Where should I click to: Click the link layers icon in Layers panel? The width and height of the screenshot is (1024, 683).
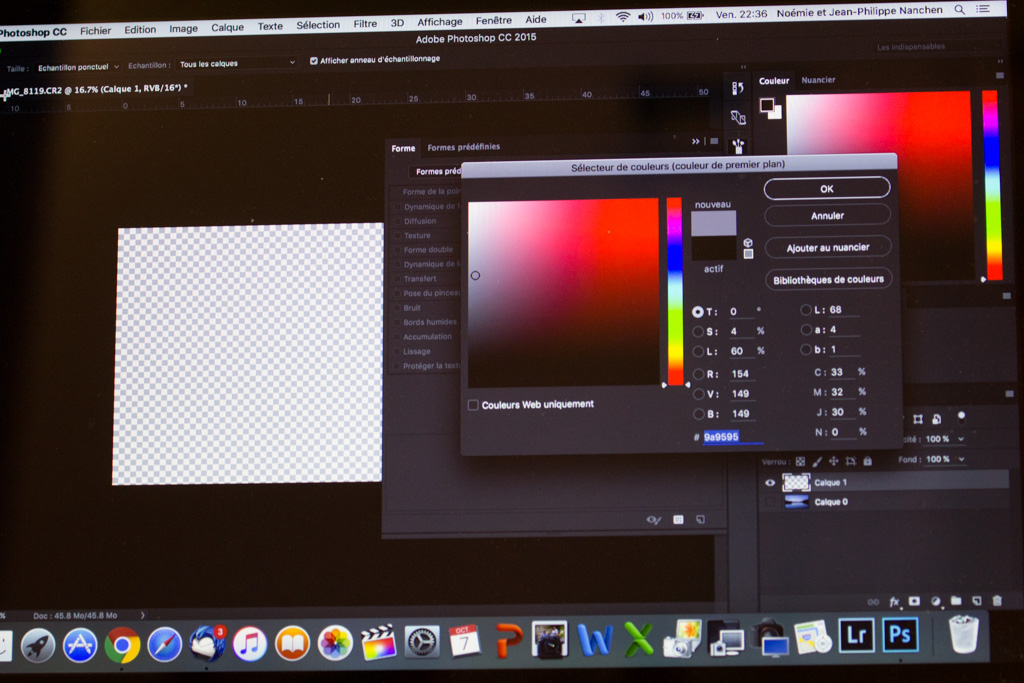coord(873,602)
